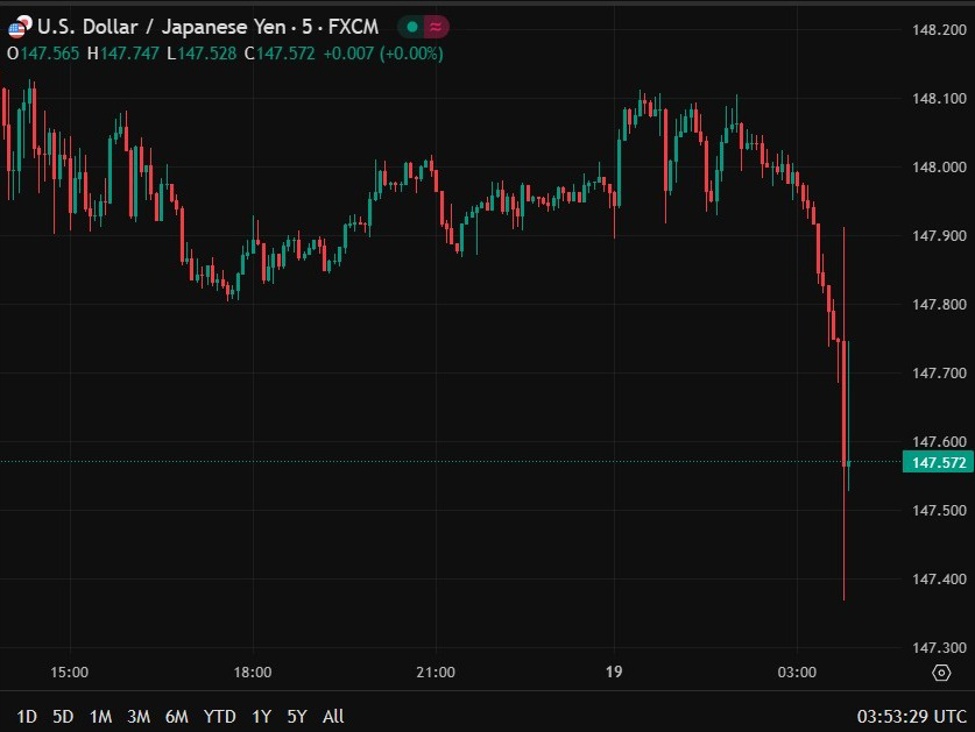Select the 1M range button

[101, 717]
